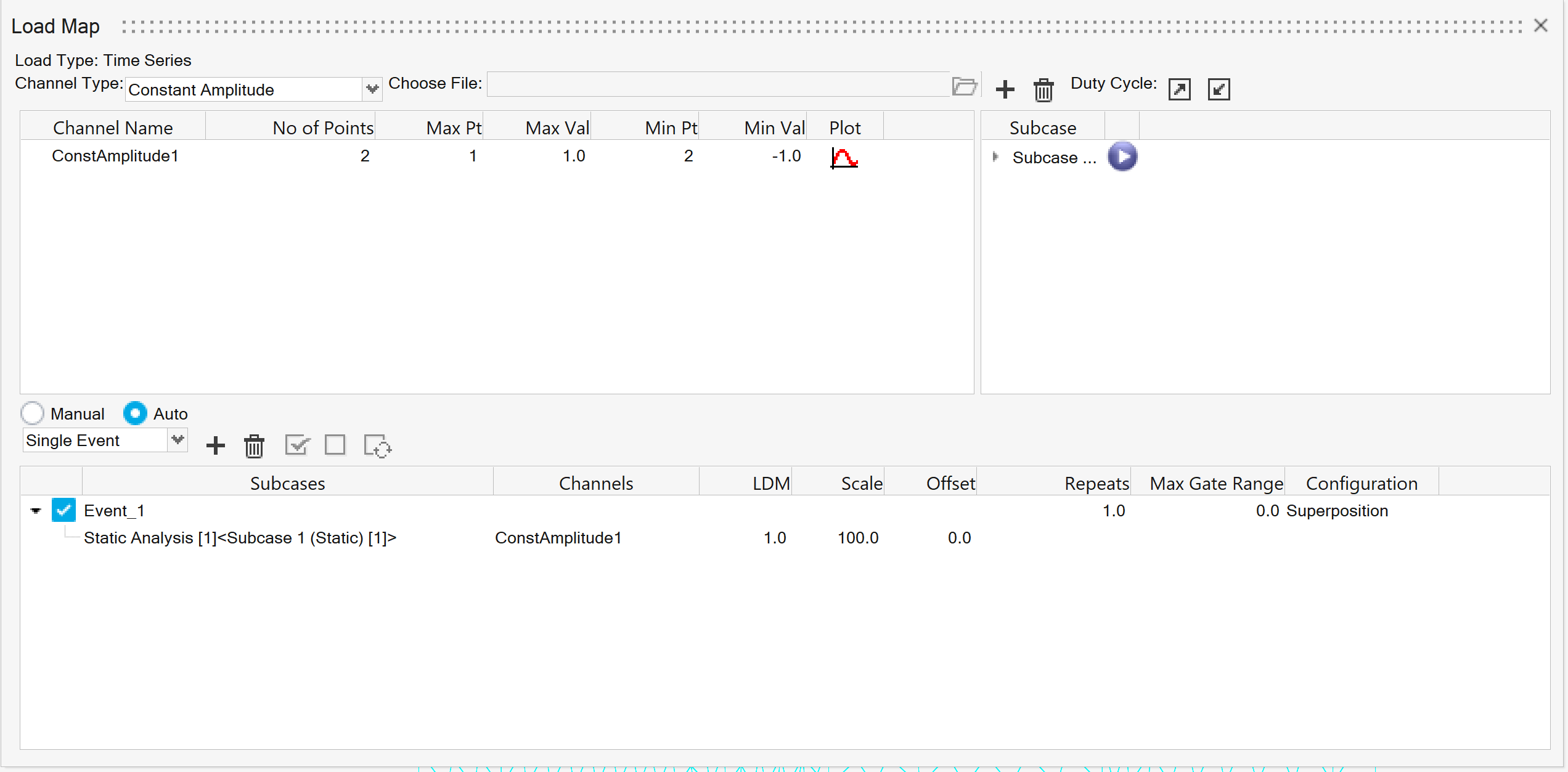Add a new channel with plus icon
The image size is (1568, 772).
[1005, 89]
